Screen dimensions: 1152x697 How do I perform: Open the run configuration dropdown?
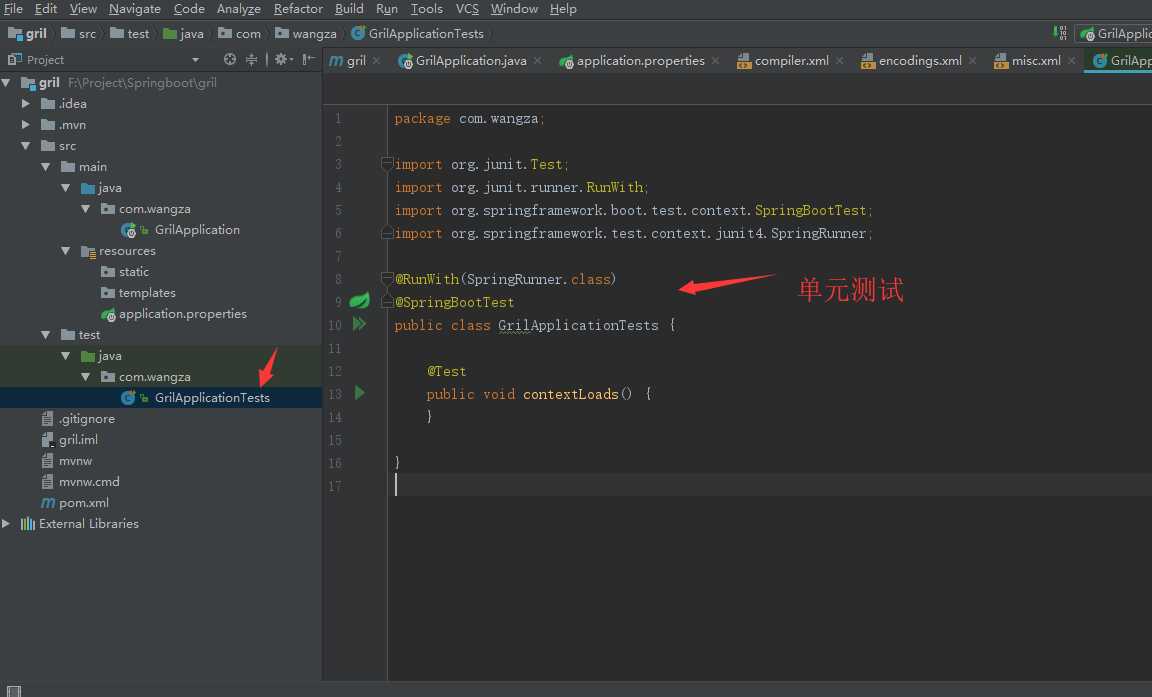1115,34
